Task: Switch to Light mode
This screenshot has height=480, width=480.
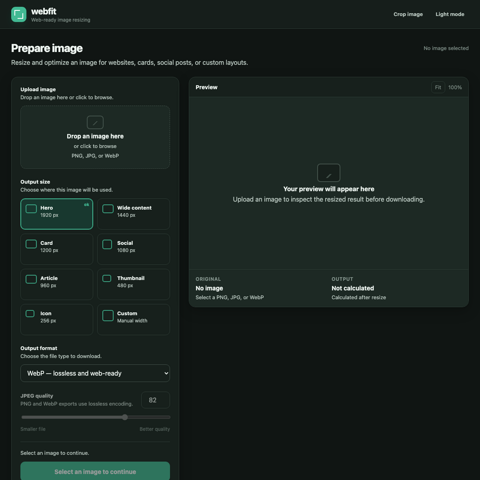Action: click(450, 14)
